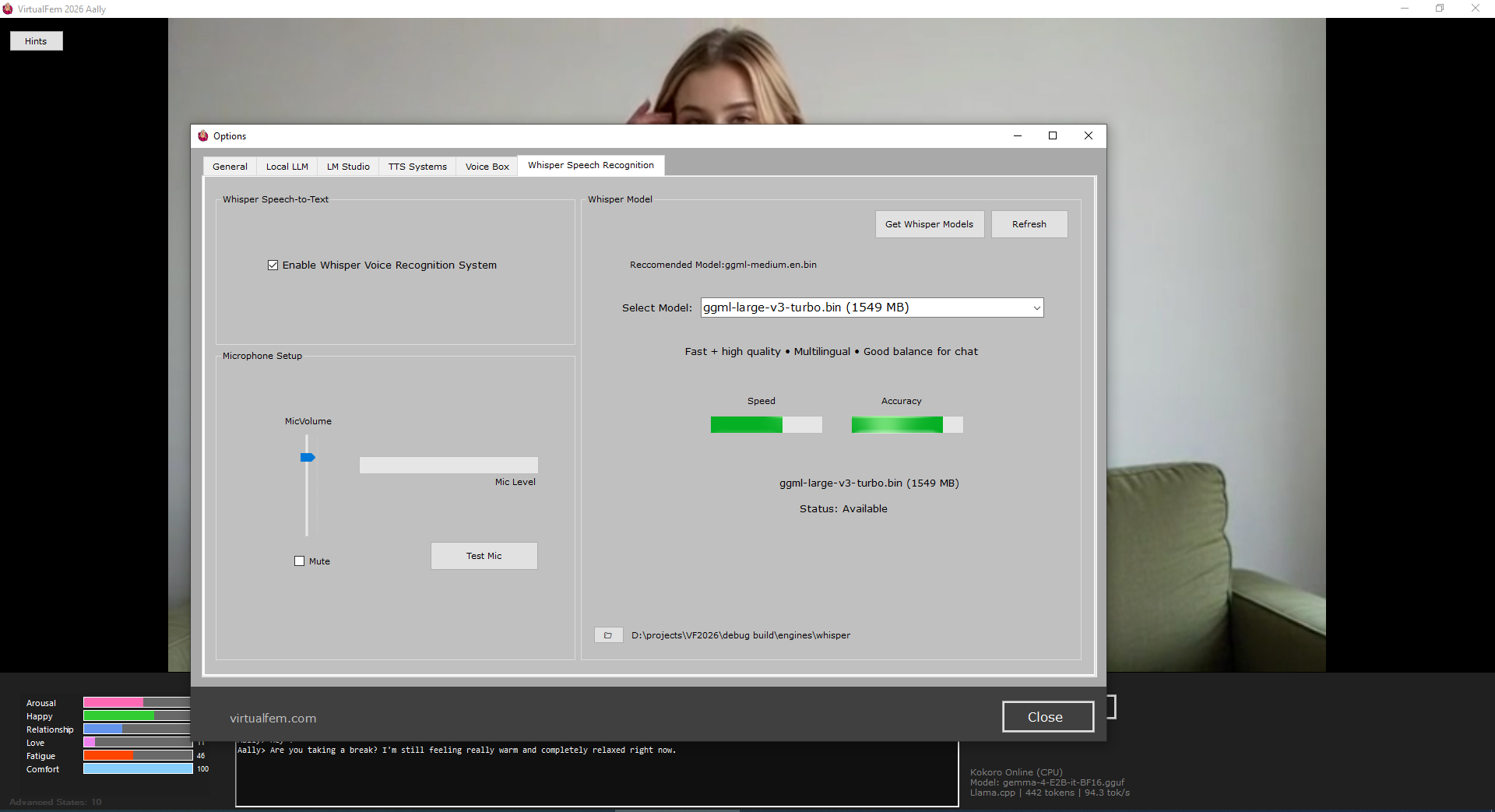Click the virtualfem.com link
The width and height of the screenshot is (1495, 812).
[x=273, y=719]
